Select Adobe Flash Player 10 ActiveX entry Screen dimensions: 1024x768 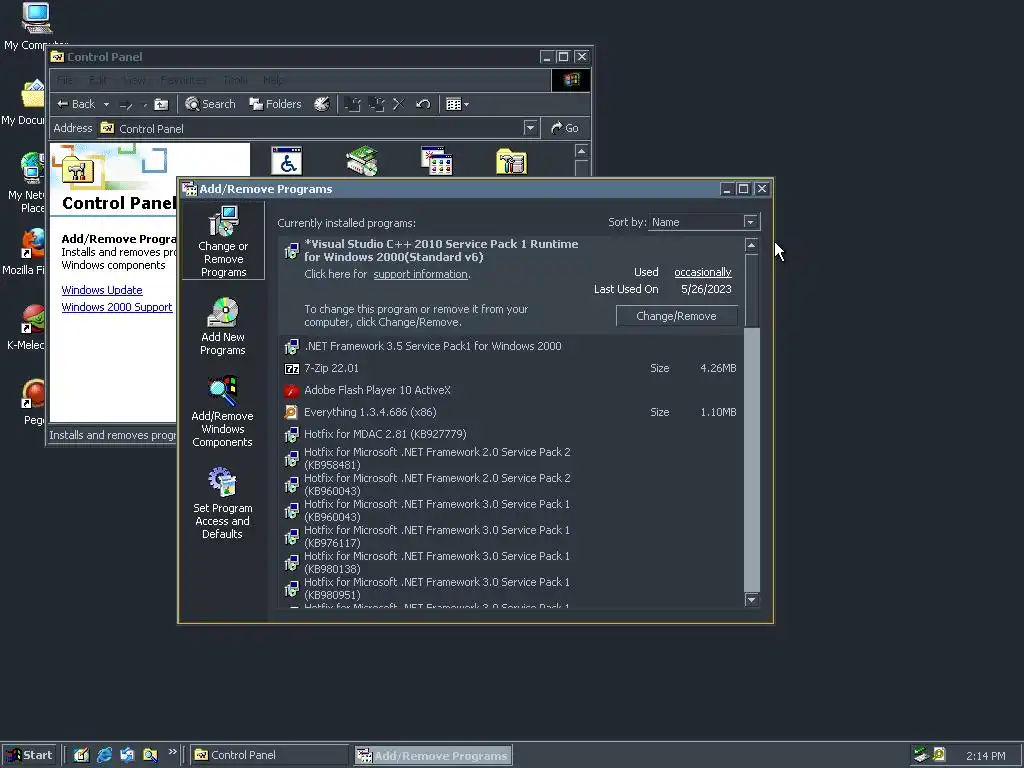tap(511, 391)
